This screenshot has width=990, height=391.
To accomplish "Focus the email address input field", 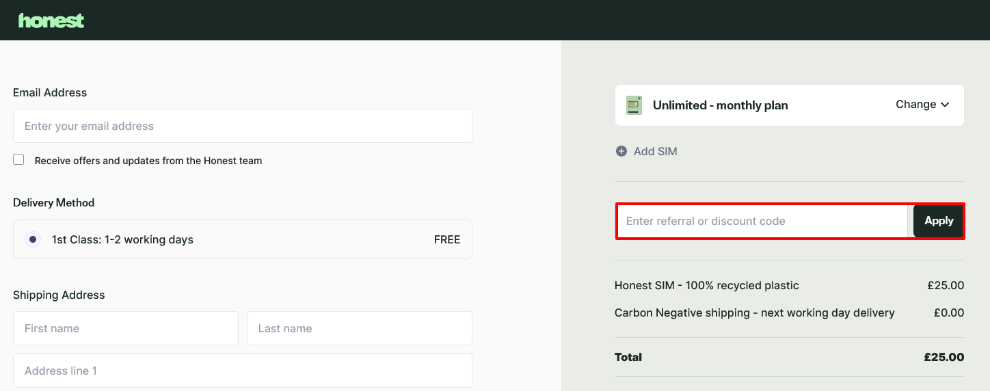I will (242, 126).
